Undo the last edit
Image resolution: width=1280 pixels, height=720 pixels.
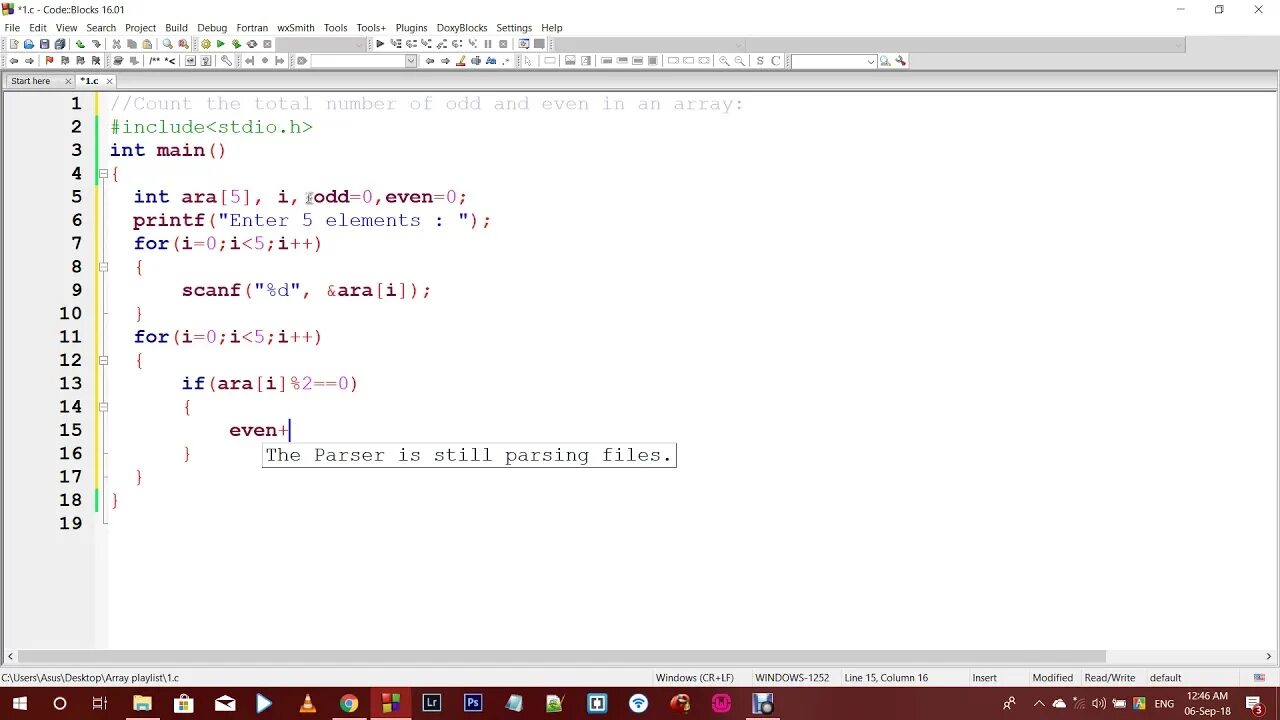tap(80, 44)
